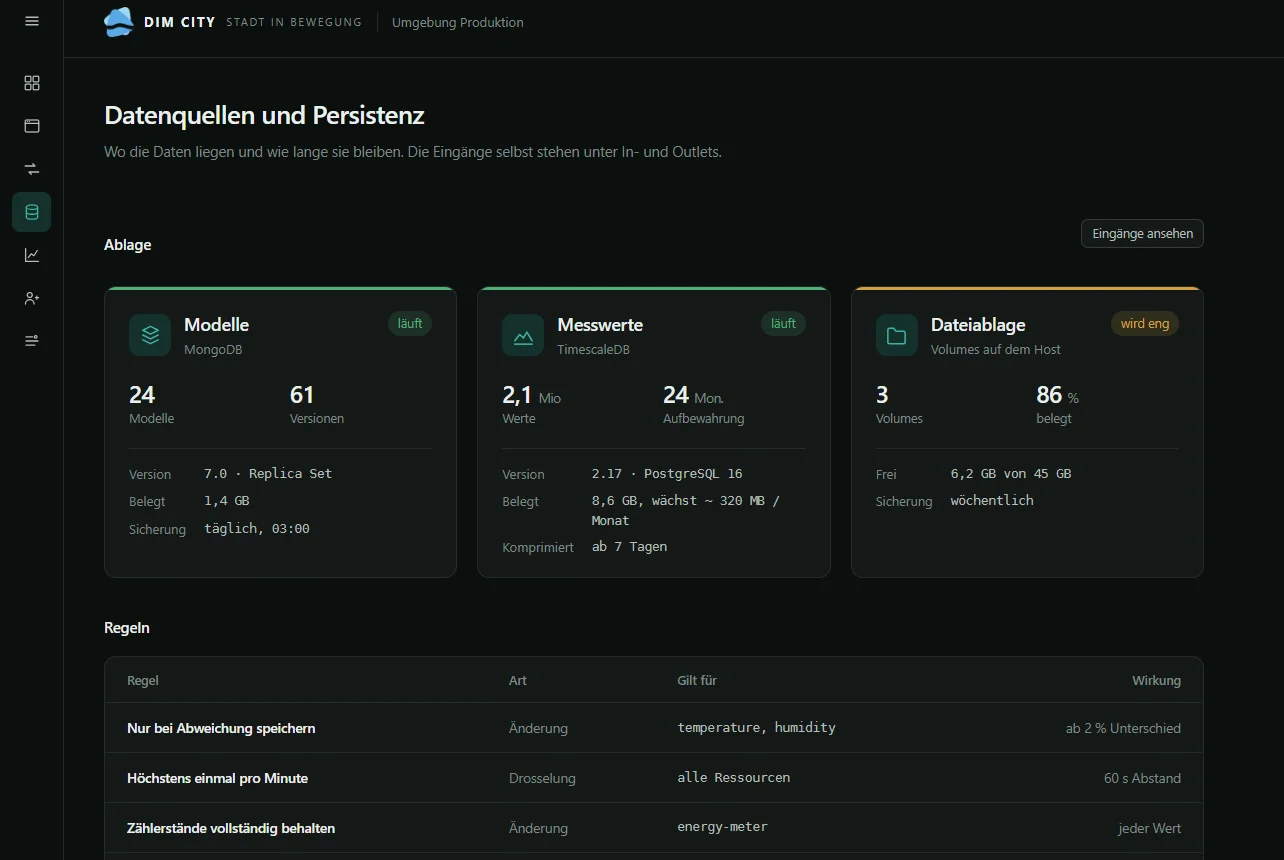Open the window panel icon in sidebar
This screenshot has width=1284, height=860.
point(32,126)
